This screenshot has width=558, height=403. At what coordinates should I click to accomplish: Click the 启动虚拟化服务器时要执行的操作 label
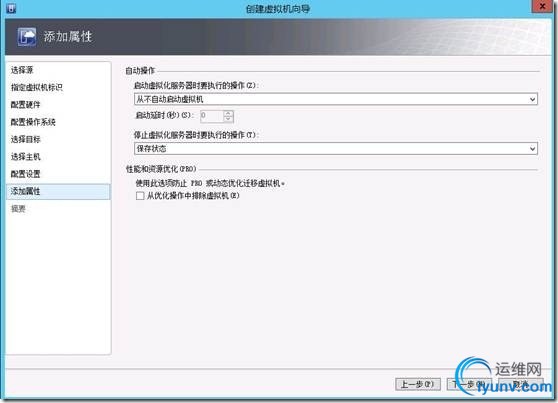(x=196, y=85)
